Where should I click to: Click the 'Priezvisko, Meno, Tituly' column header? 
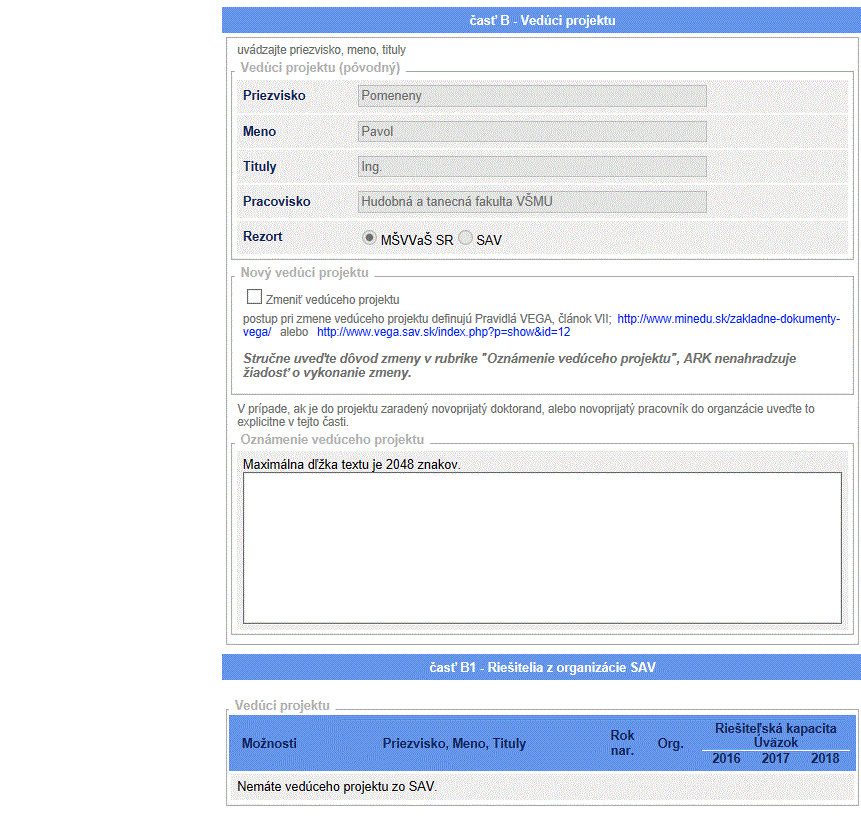[454, 744]
